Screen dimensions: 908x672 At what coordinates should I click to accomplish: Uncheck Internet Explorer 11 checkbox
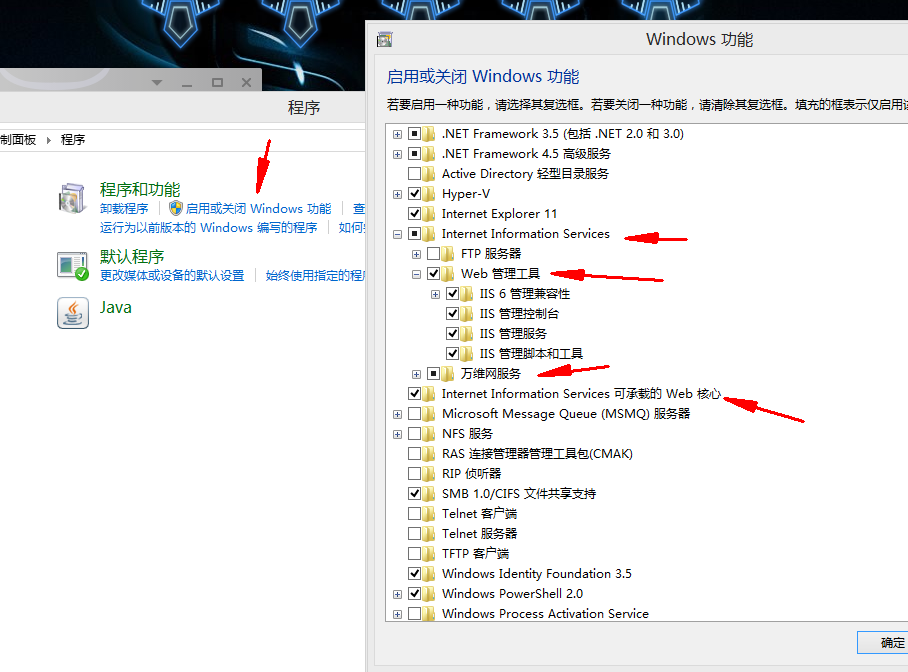tap(415, 214)
